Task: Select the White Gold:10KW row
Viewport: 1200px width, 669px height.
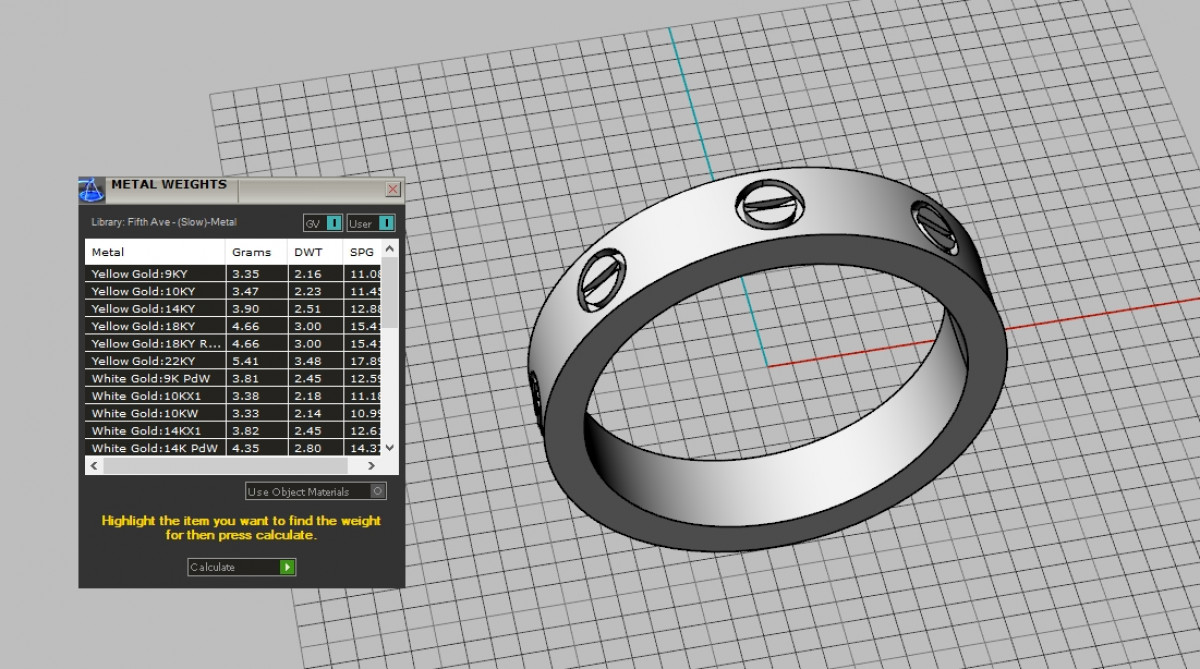Action: coord(154,413)
